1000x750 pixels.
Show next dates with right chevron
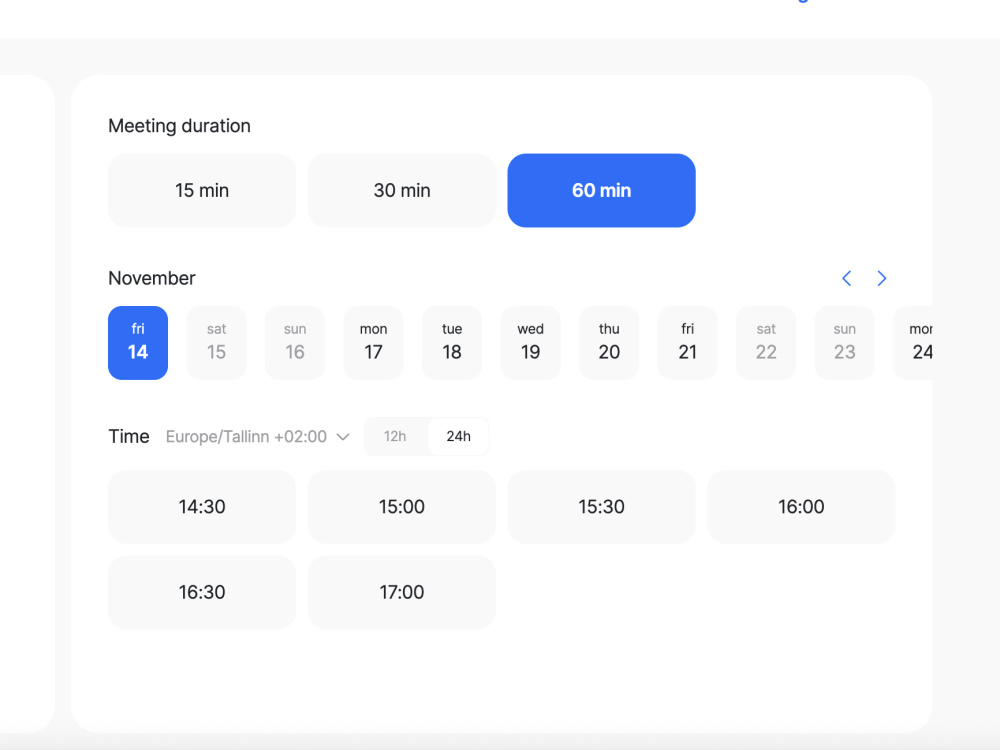click(x=881, y=279)
